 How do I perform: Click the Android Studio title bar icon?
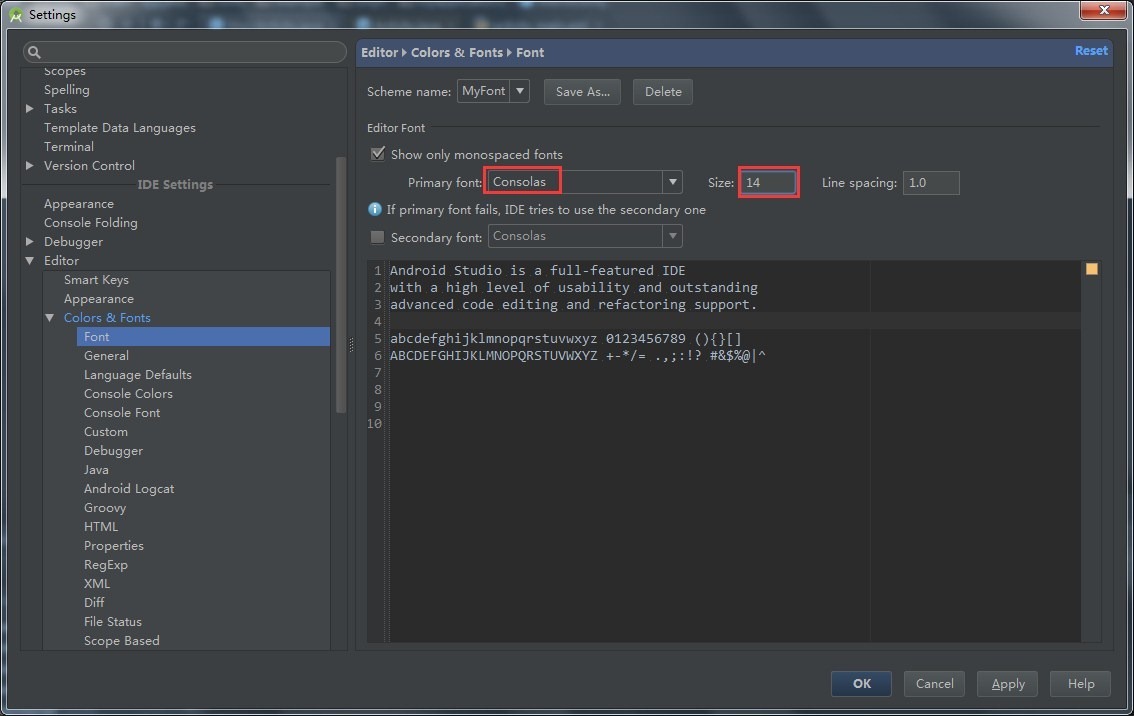14,14
